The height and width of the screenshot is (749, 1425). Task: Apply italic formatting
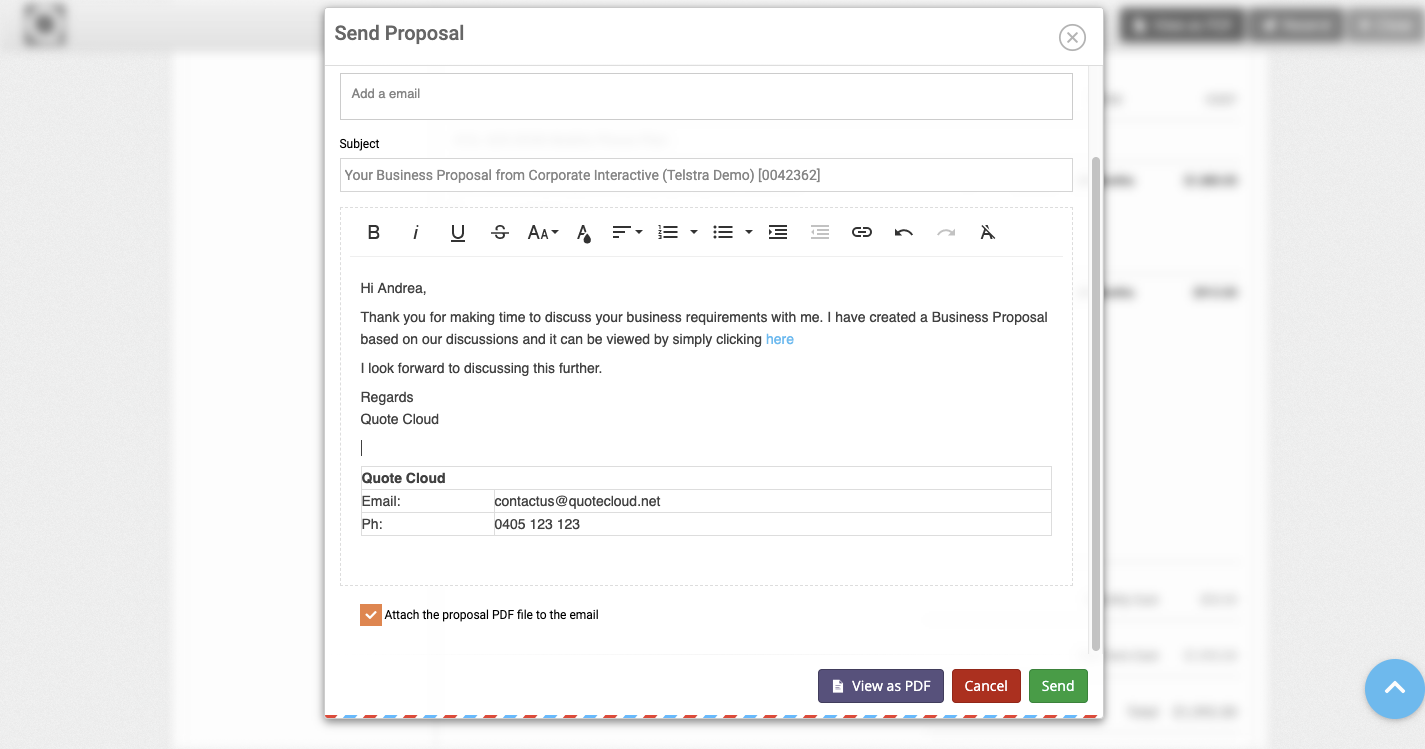[415, 232]
